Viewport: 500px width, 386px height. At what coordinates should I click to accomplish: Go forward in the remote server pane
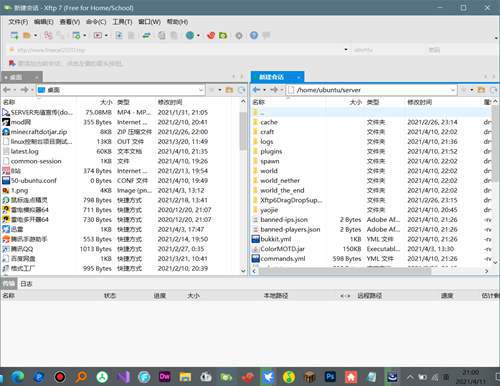274,90
